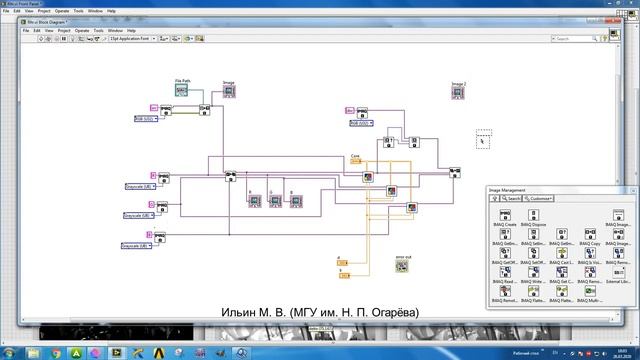Image resolution: width=640 pixels, height=360 pixels.
Task: Open Chrome from the taskbar
Action: pos(55,353)
